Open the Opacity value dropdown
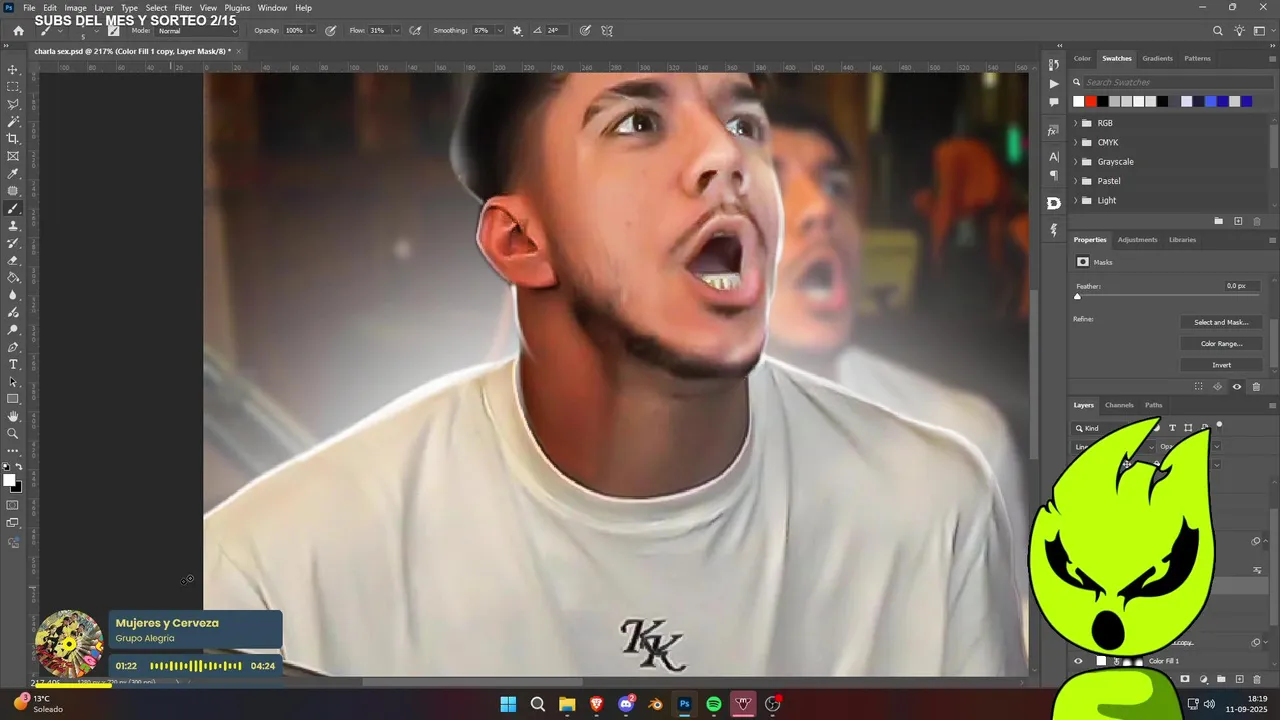Image resolution: width=1280 pixels, height=720 pixels. tap(312, 31)
